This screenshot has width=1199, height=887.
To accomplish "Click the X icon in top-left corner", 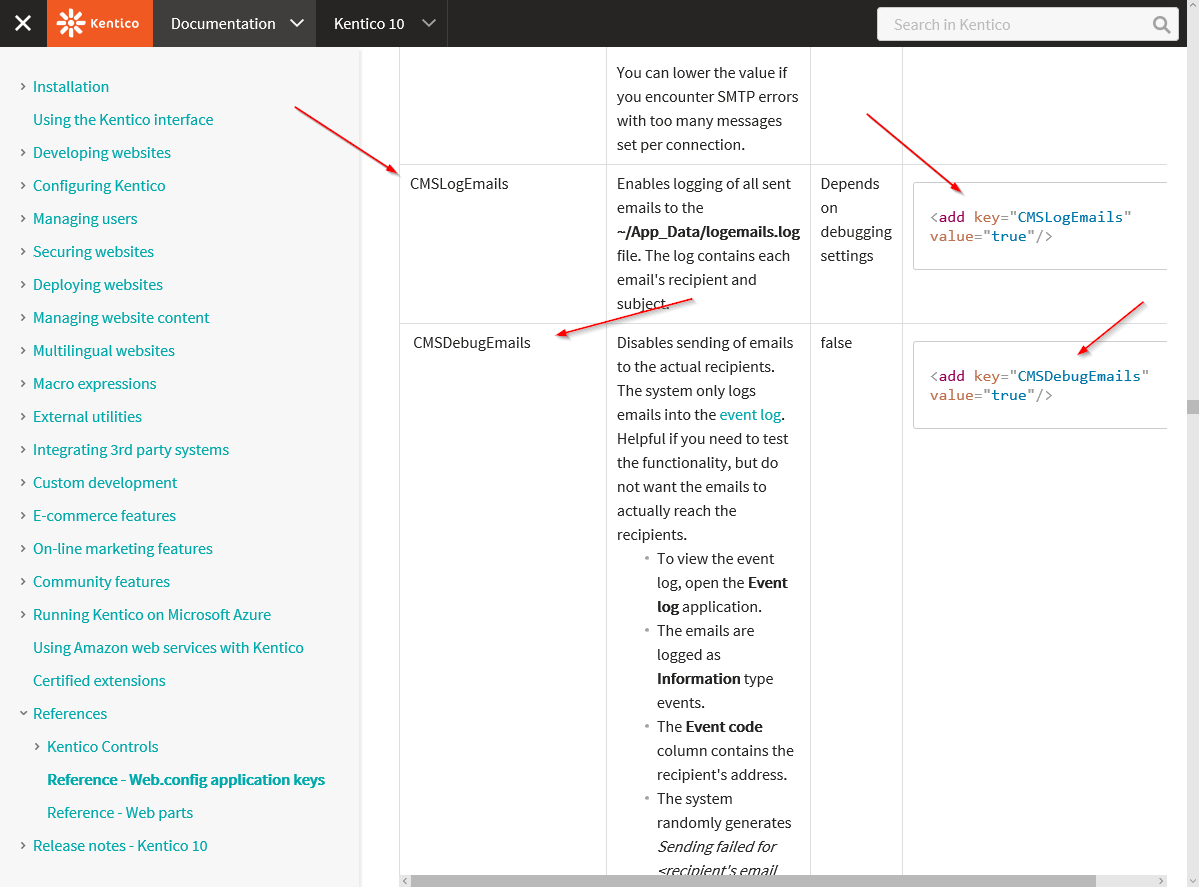I will coord(22,22).
